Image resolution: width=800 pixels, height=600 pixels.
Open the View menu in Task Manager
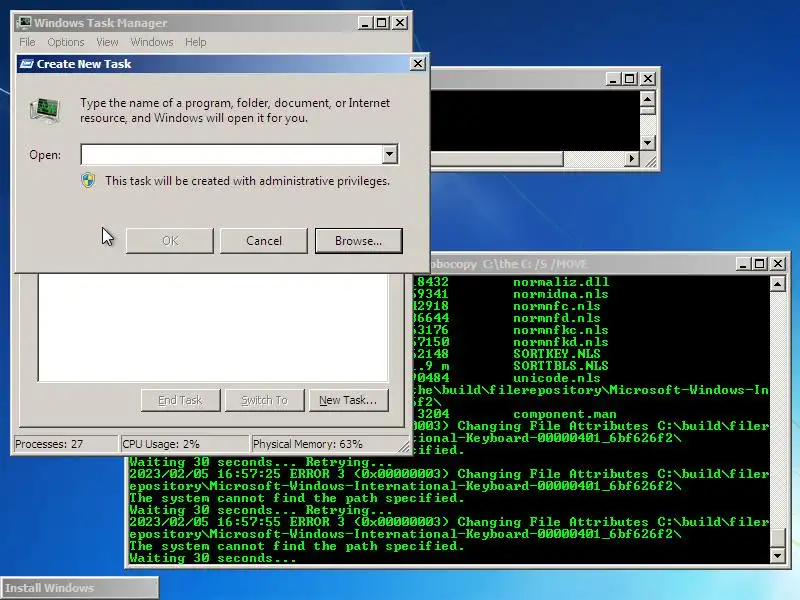pyautogui.click(x=107, y=42)
